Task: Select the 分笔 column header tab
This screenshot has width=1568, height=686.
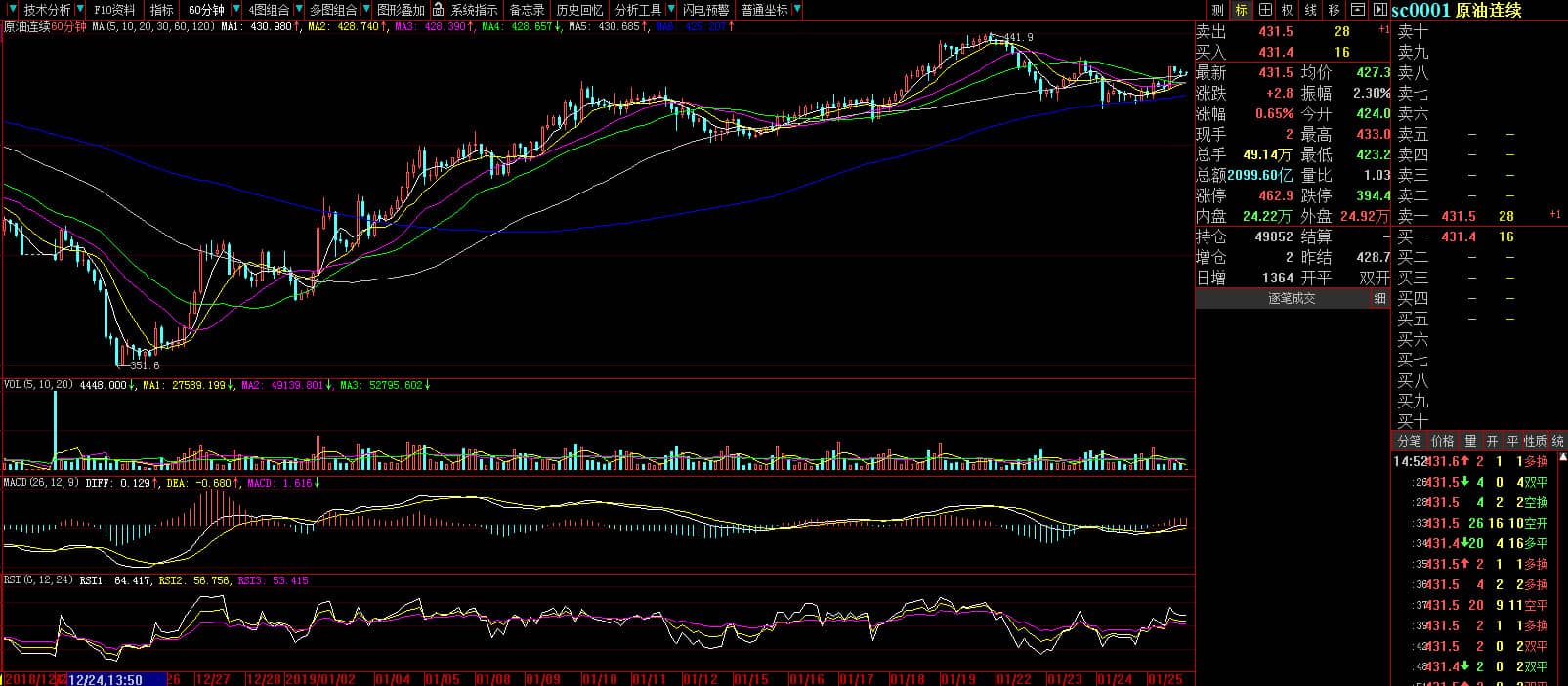Action: (1409, 442)
